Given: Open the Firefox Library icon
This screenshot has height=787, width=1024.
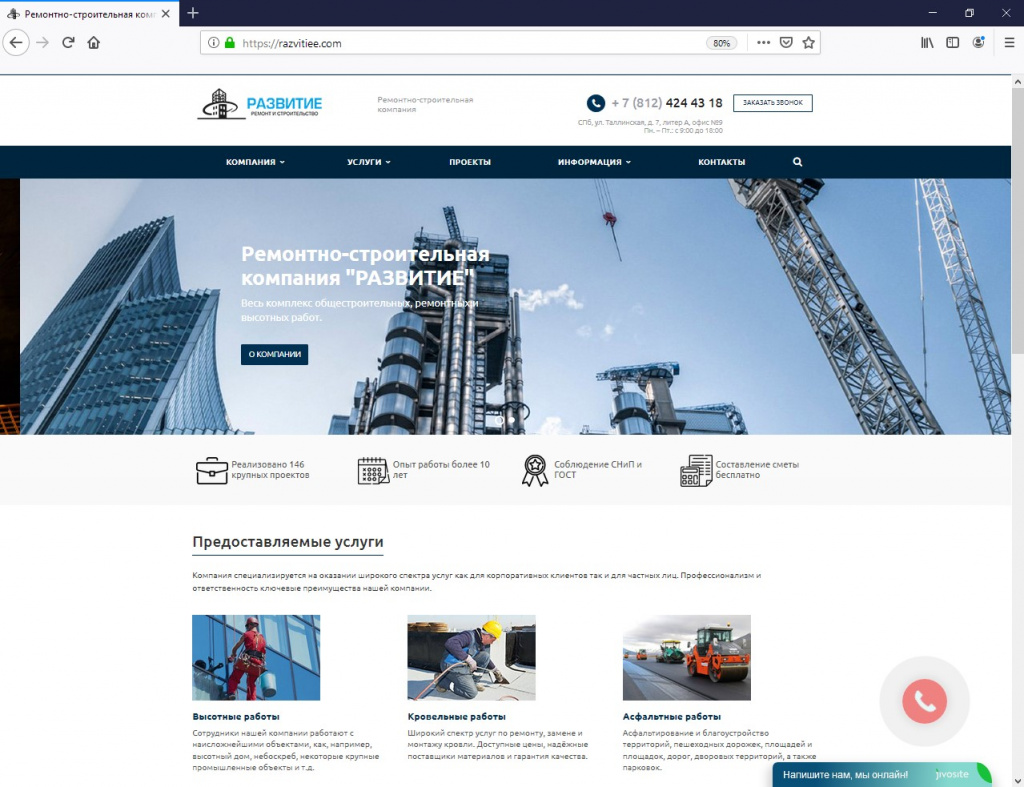Looking at the screenshot, I should tap(927, 43).
